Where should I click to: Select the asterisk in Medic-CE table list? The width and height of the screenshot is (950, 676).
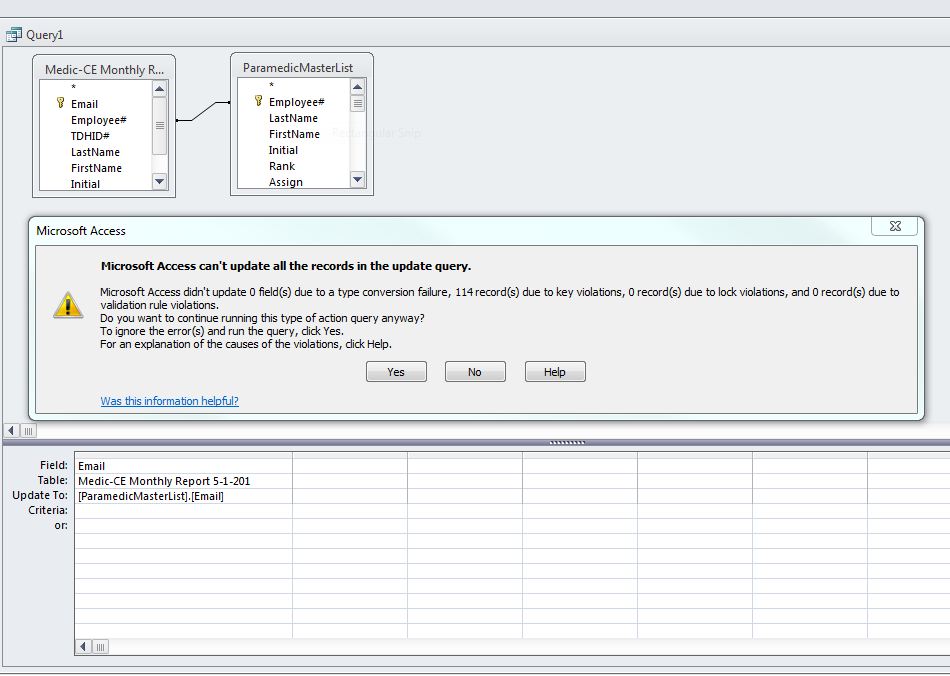(73, 88)
